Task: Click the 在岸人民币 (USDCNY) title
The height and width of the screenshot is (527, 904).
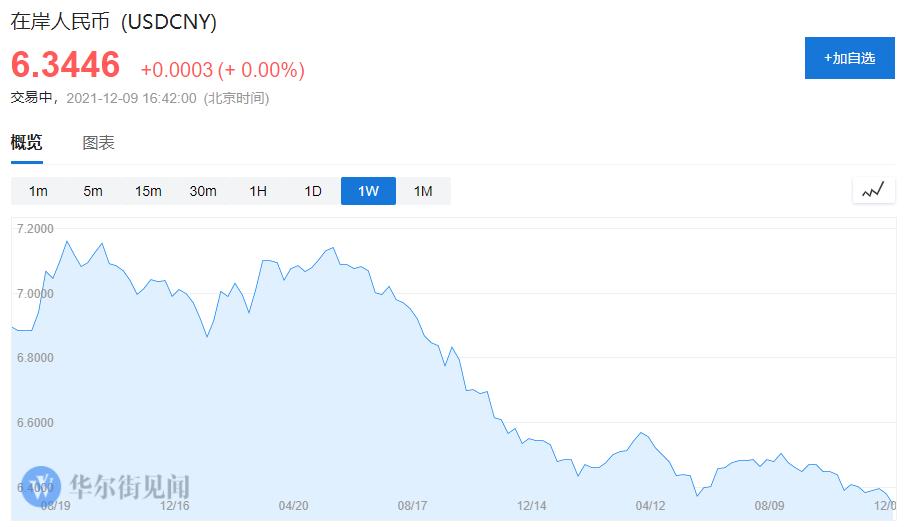Action: (x=114, y=21)
